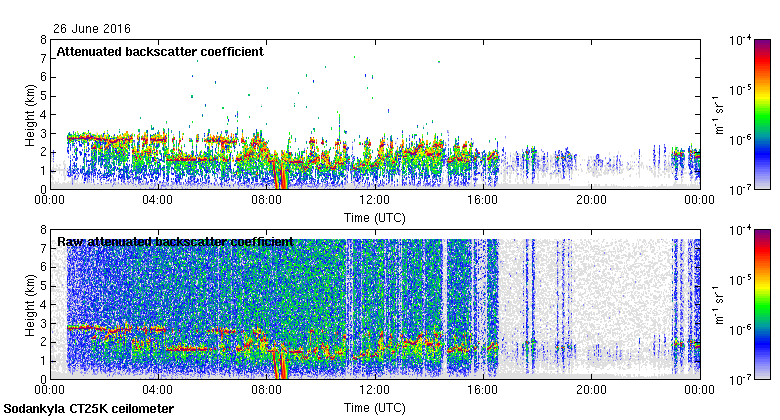The width and height of the screenshot is (780, 420).
Task: Select the "Raw attenuated backscatter coefficient" plot title
Action: pyautogui.click(x=175, y=242)
